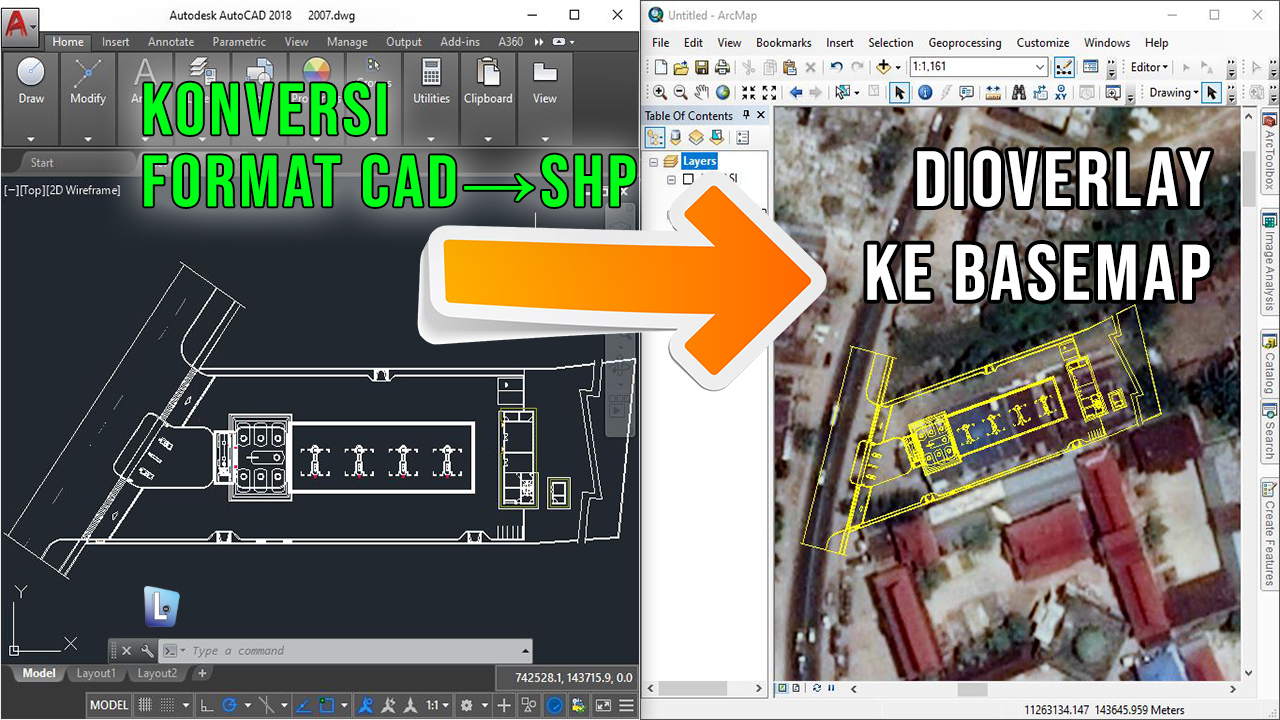Click [2D Wireframe] visual style control

click(x=83, y=190)
